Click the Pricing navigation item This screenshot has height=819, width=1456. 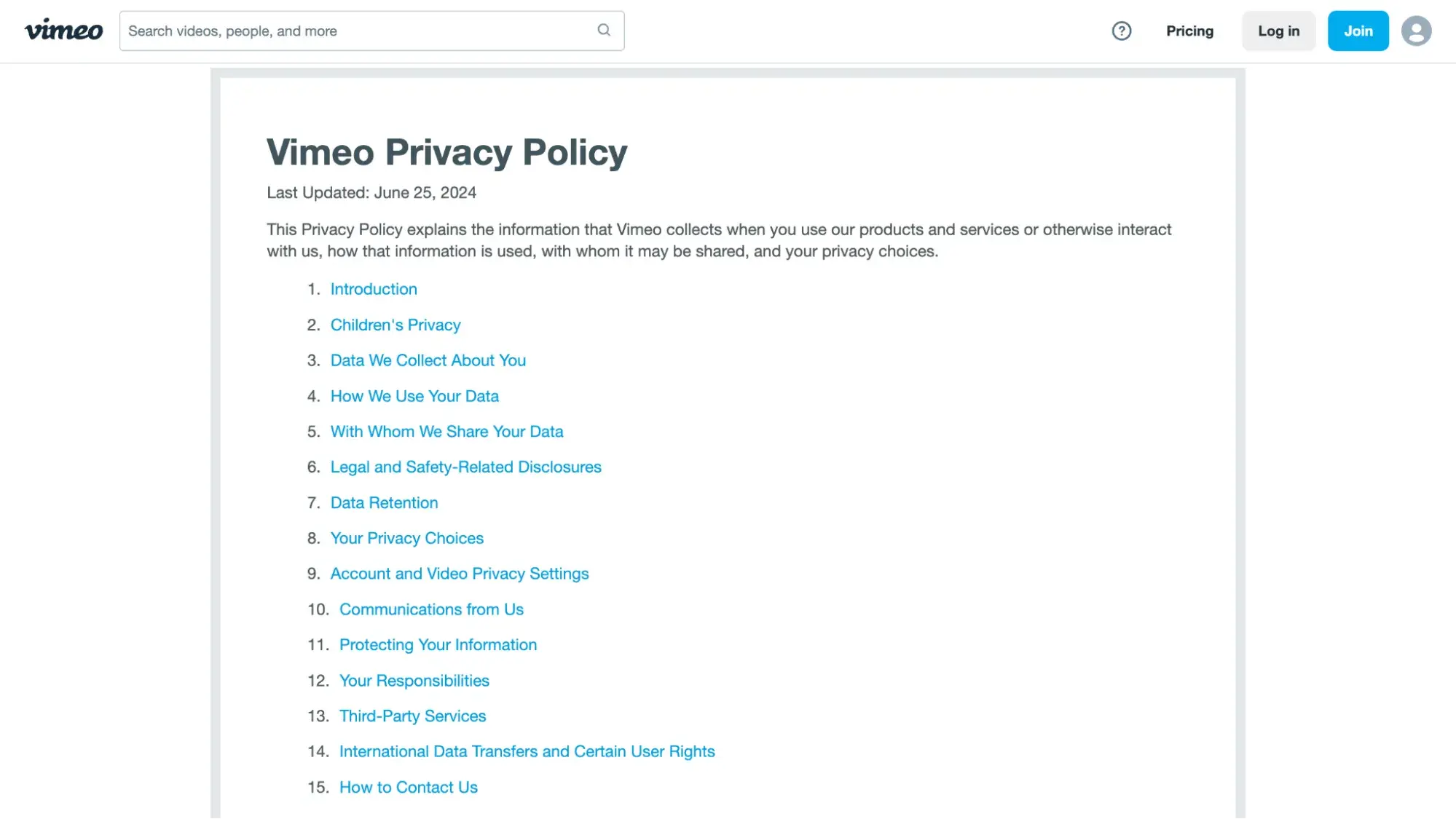pyautogui.click(x=1190, y=30)
